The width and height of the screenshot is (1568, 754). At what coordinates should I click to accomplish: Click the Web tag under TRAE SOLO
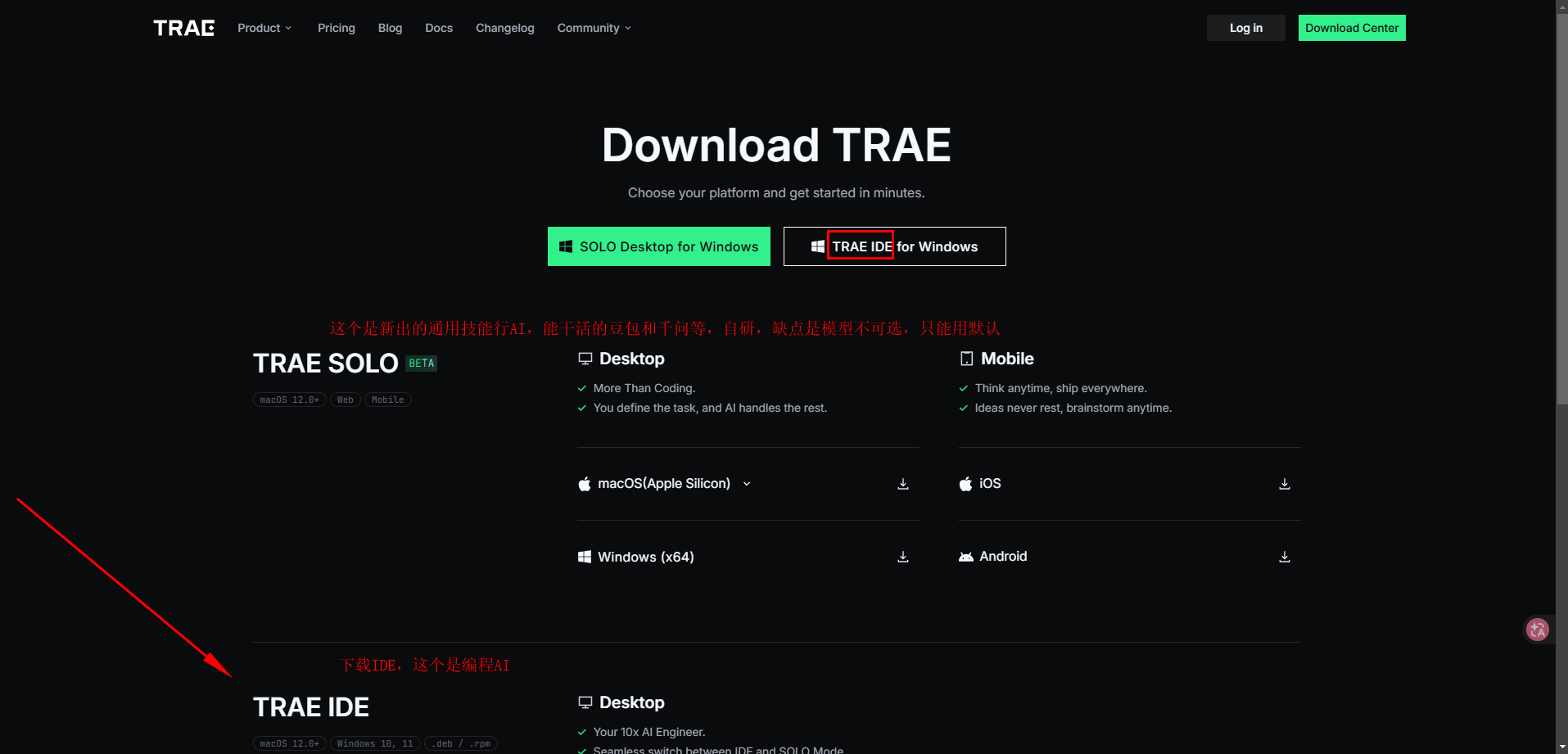click(x=346, y=400)
